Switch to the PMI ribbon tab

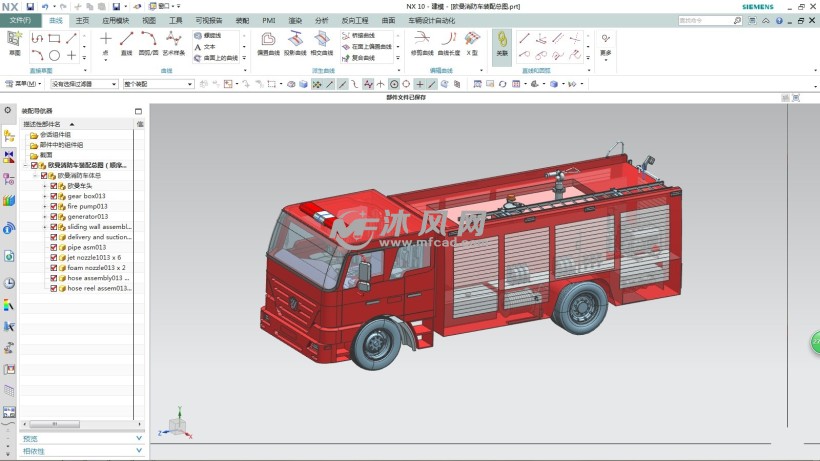[269, 20]
